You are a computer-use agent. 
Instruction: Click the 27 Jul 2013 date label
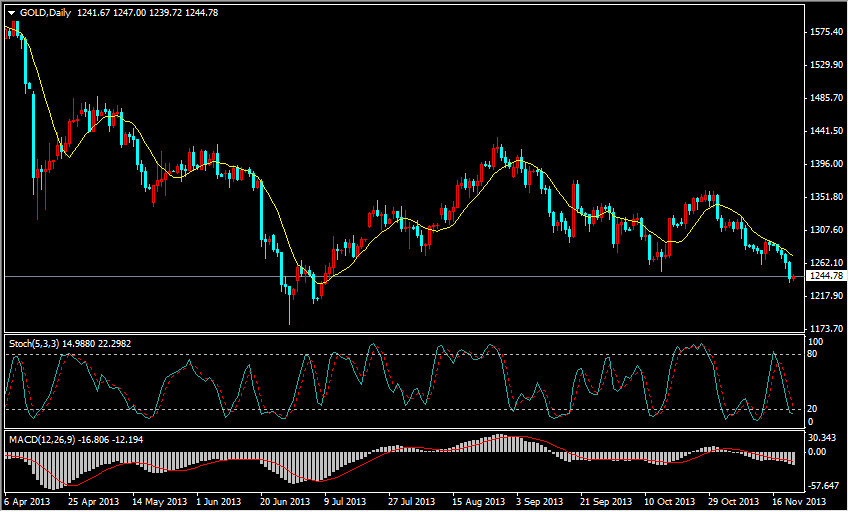pyautogui.click(x=412, y=502)
